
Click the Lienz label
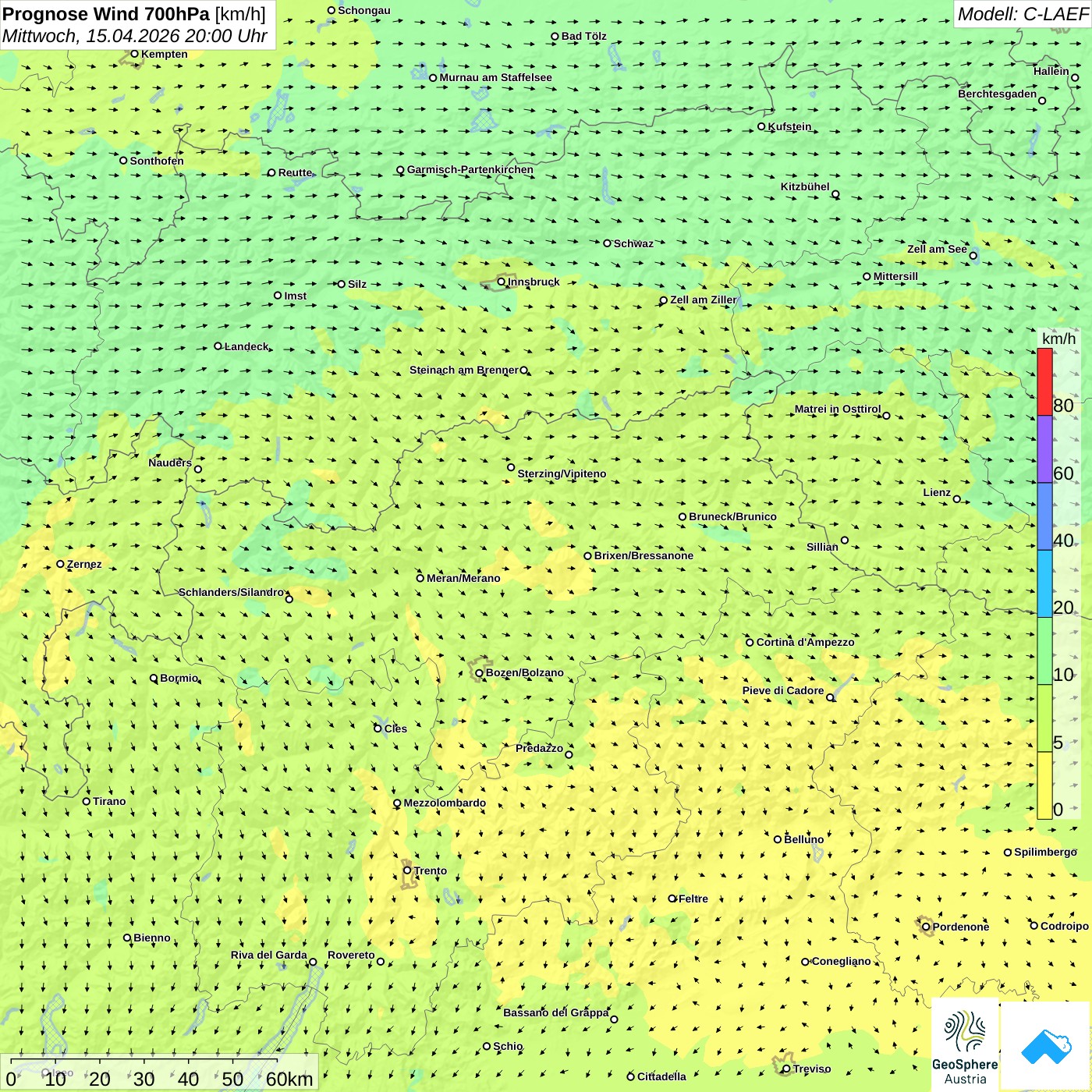937,492
